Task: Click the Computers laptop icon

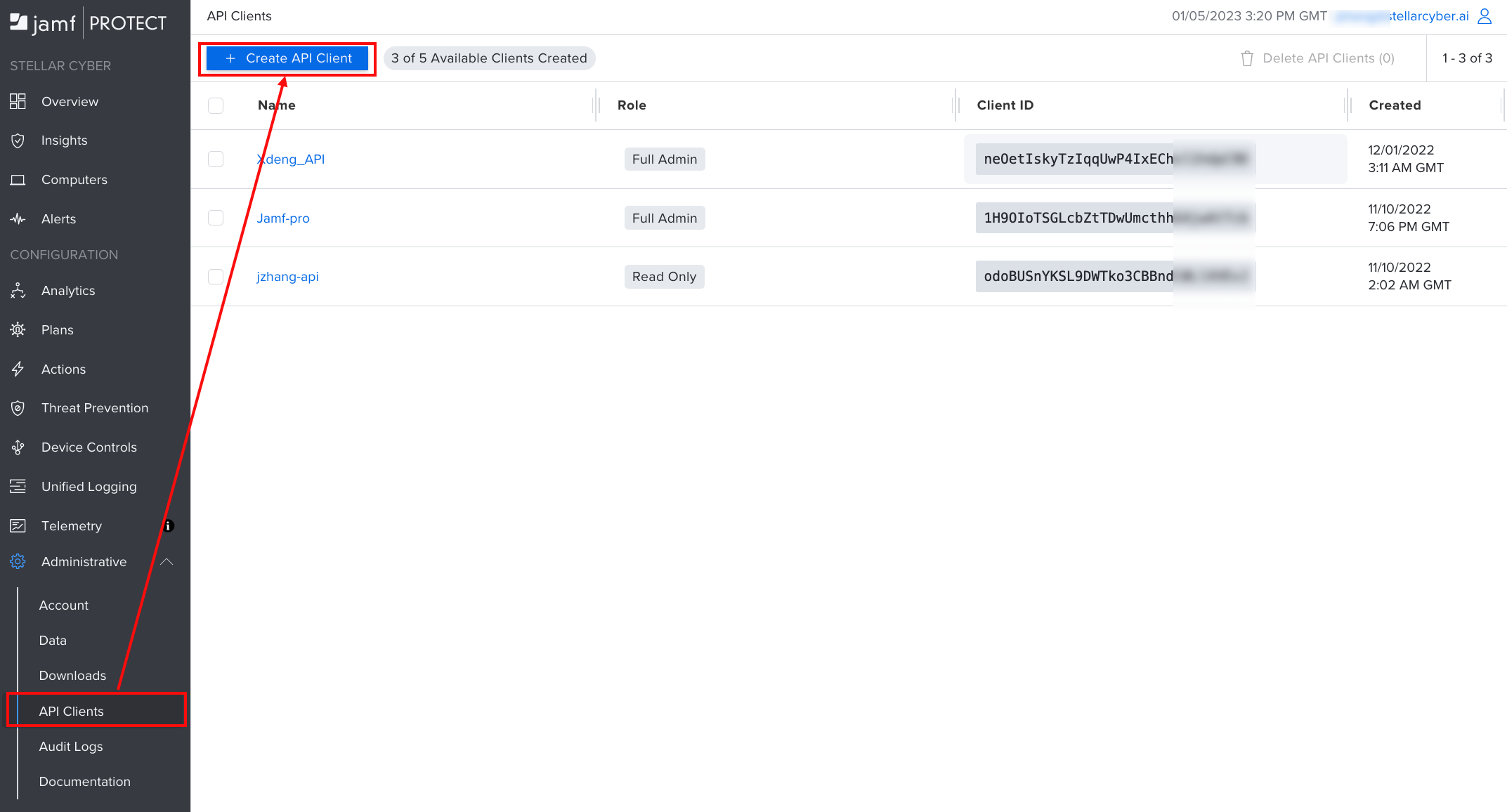Action: 18,180
